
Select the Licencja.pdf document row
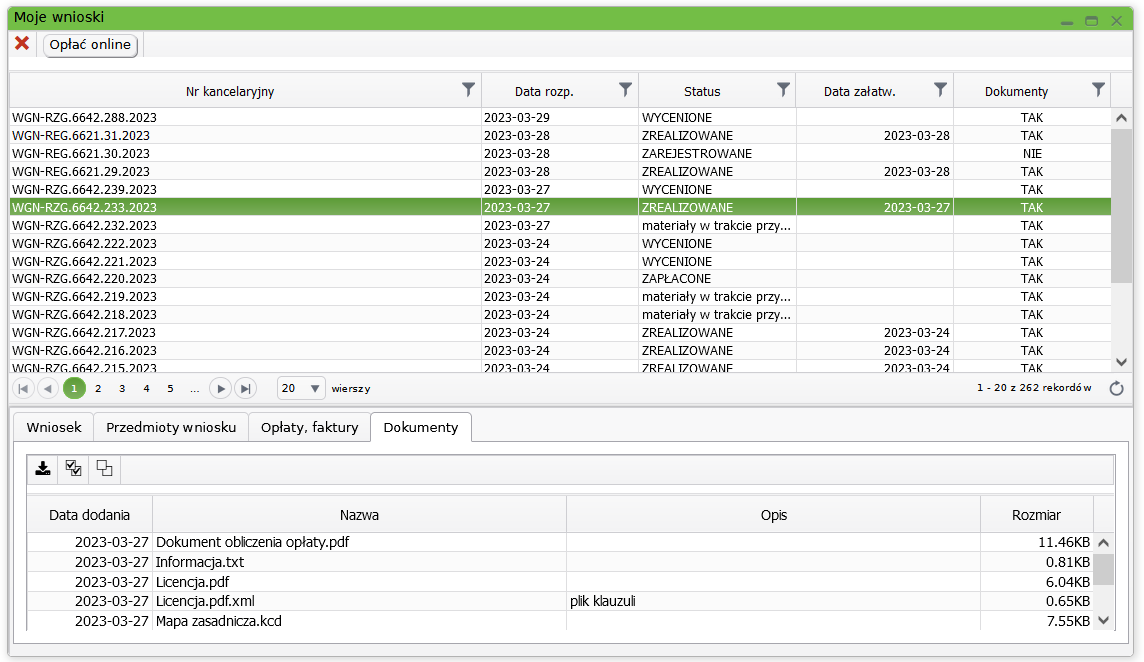pos(193,582)
